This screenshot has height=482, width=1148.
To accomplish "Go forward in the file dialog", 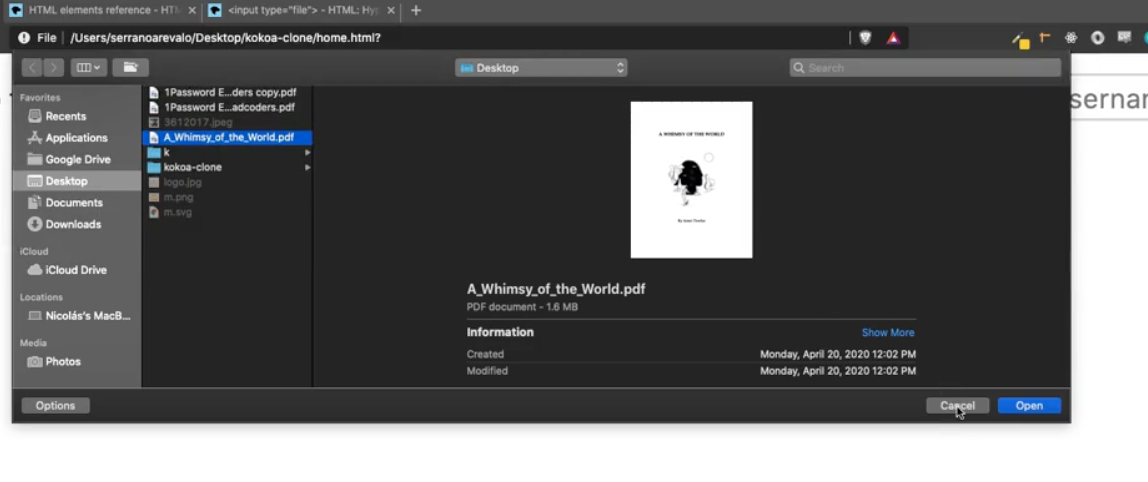I will coord(53,67).
